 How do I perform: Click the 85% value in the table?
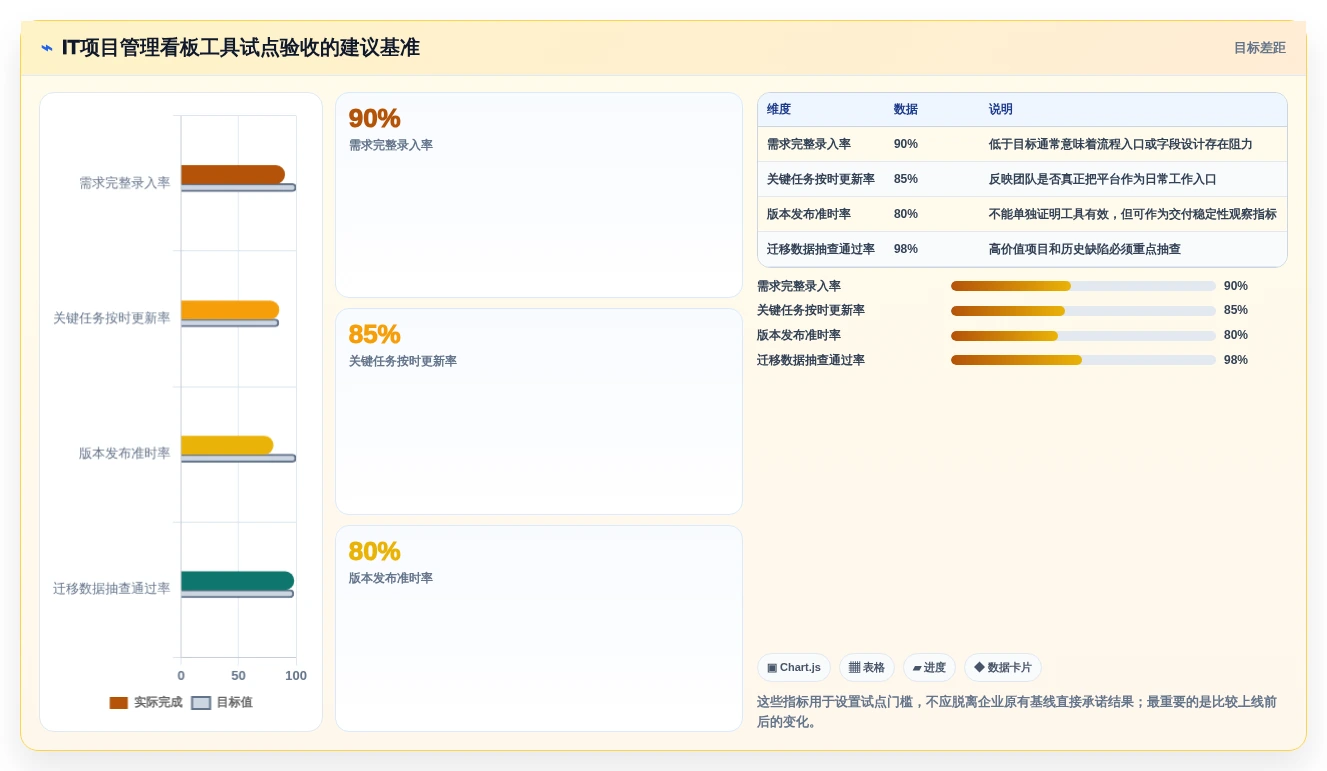pos(906,179)
